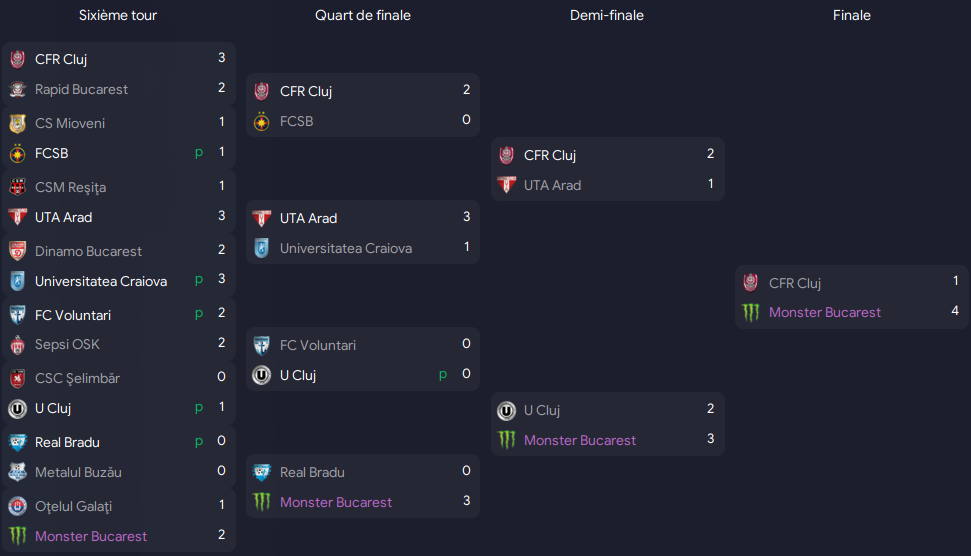The height and width of the screenshot is (556, 971).
Task: Click Monster Bucarest logo in the final
Action: [751, 313]
